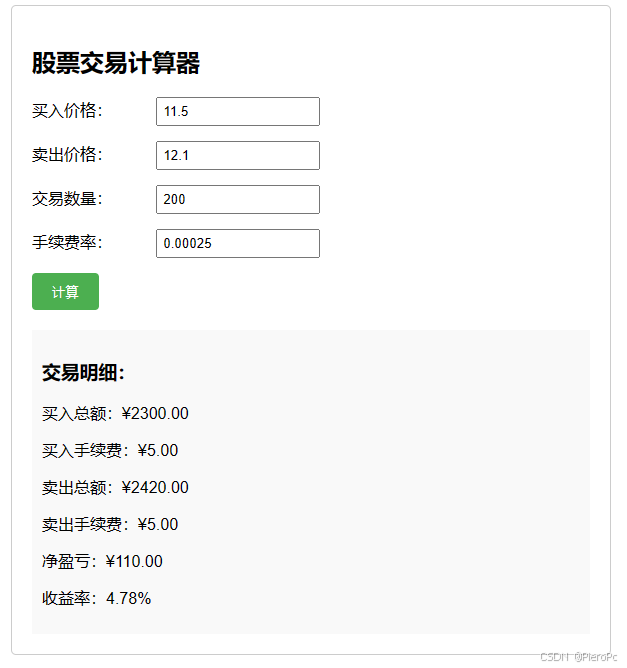This screenshot has width=627, height=668.
Task: Click the 卖出总额 ¥2420.00 result line
Action: click(x=115, y=488)
